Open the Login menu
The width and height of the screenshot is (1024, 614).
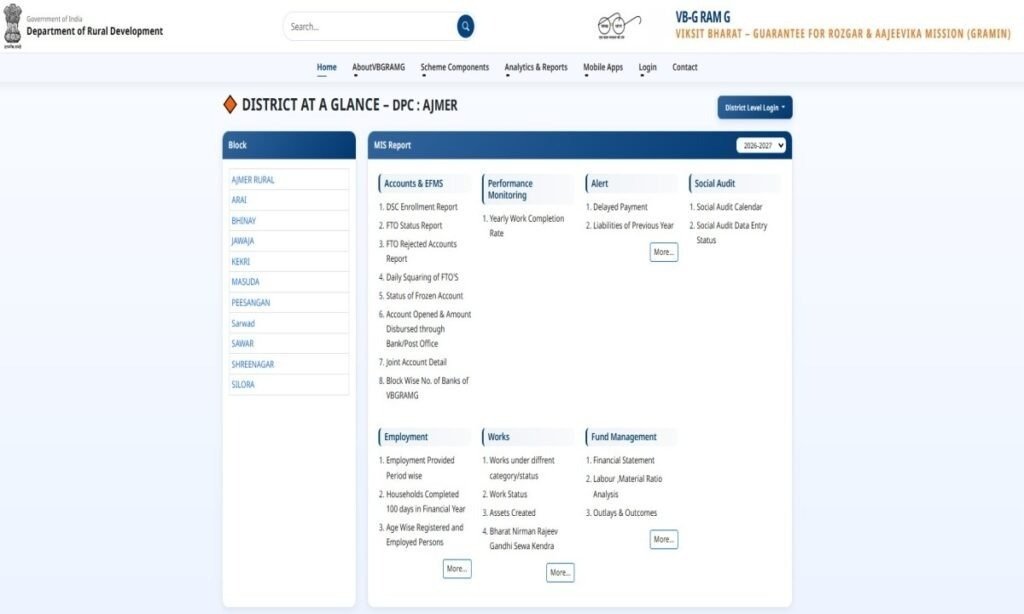[x=647, y=67]
